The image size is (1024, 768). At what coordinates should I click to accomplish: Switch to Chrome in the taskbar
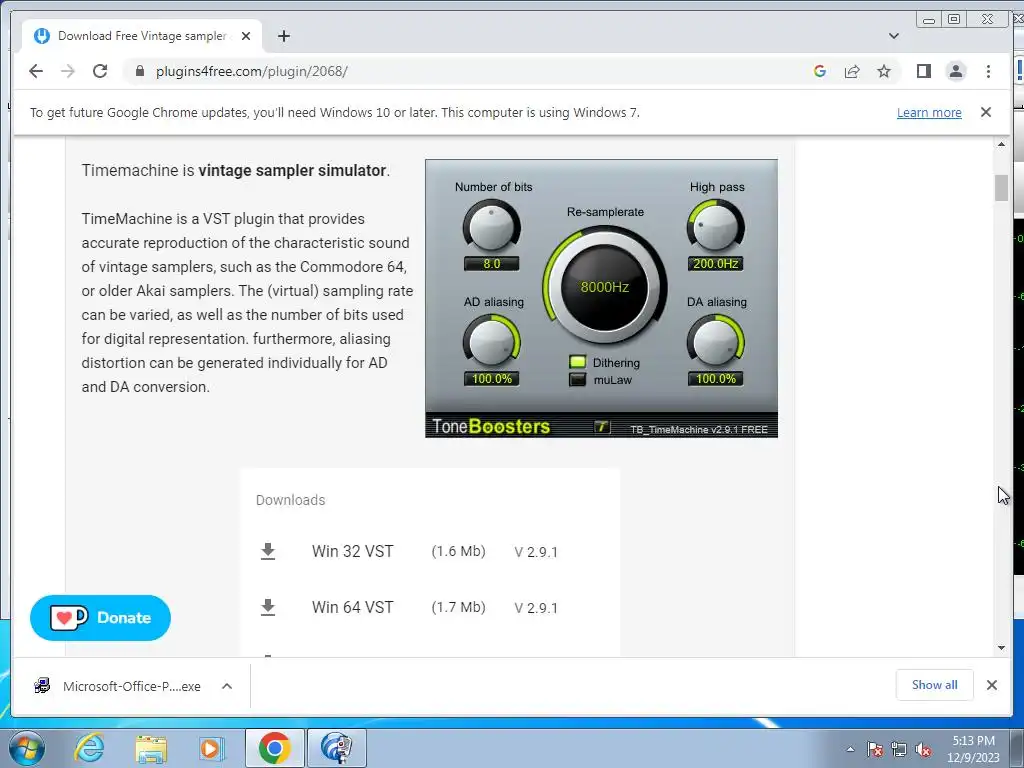click(274, 748)
